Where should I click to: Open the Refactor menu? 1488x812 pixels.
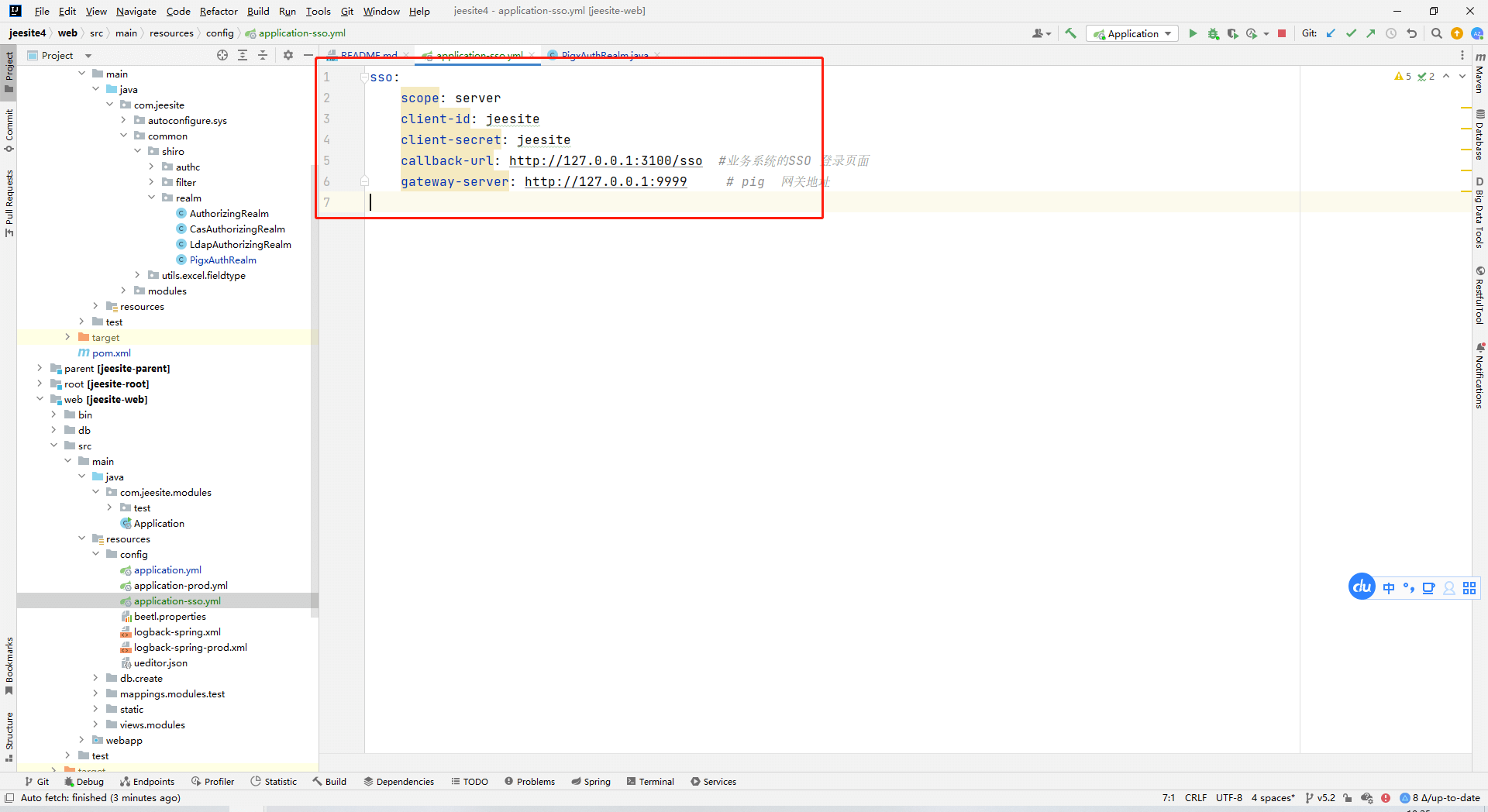(219, 11)
